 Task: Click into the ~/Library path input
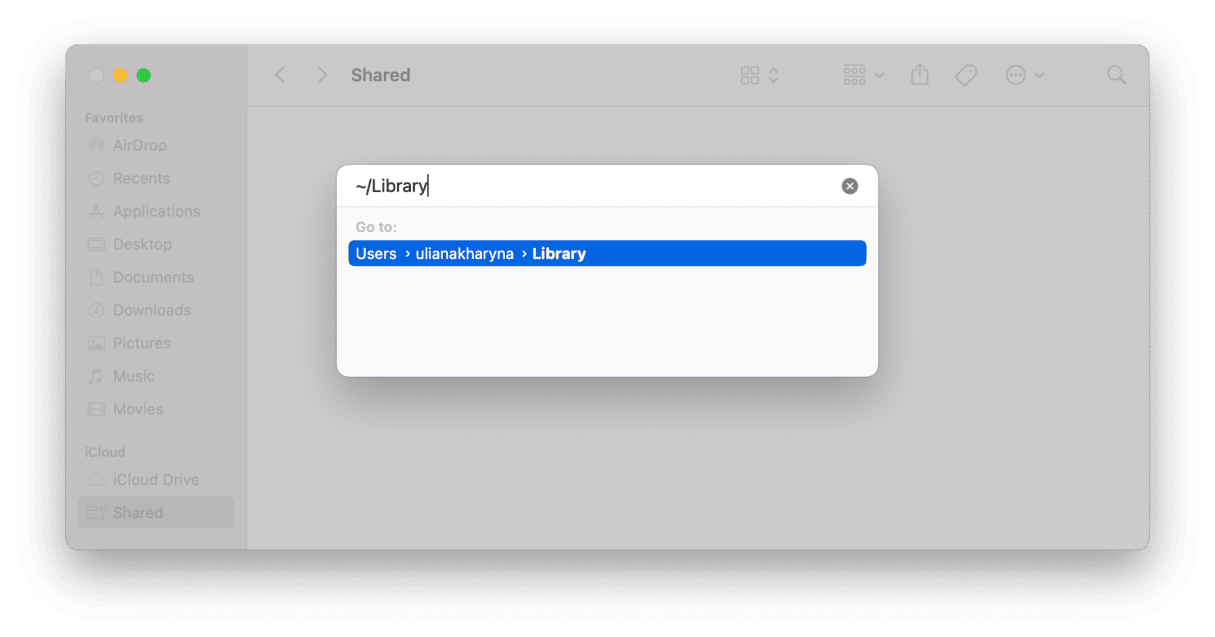[x=594, y=186]
